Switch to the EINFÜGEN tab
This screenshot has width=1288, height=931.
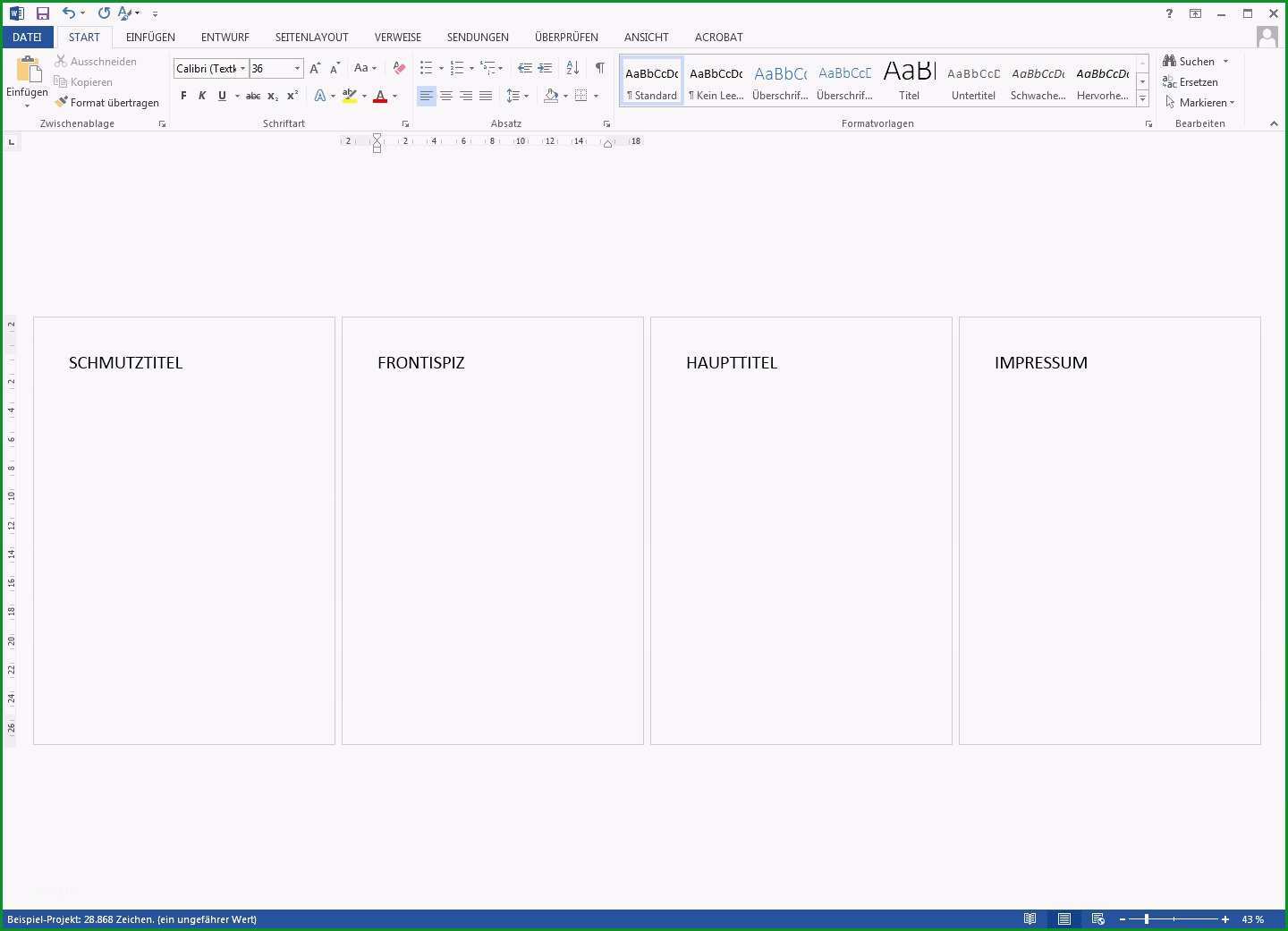click(x=150, y=37)
